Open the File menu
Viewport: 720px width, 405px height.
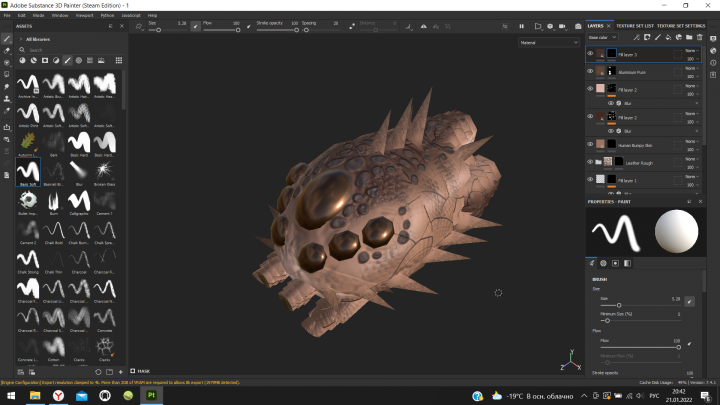7,15
